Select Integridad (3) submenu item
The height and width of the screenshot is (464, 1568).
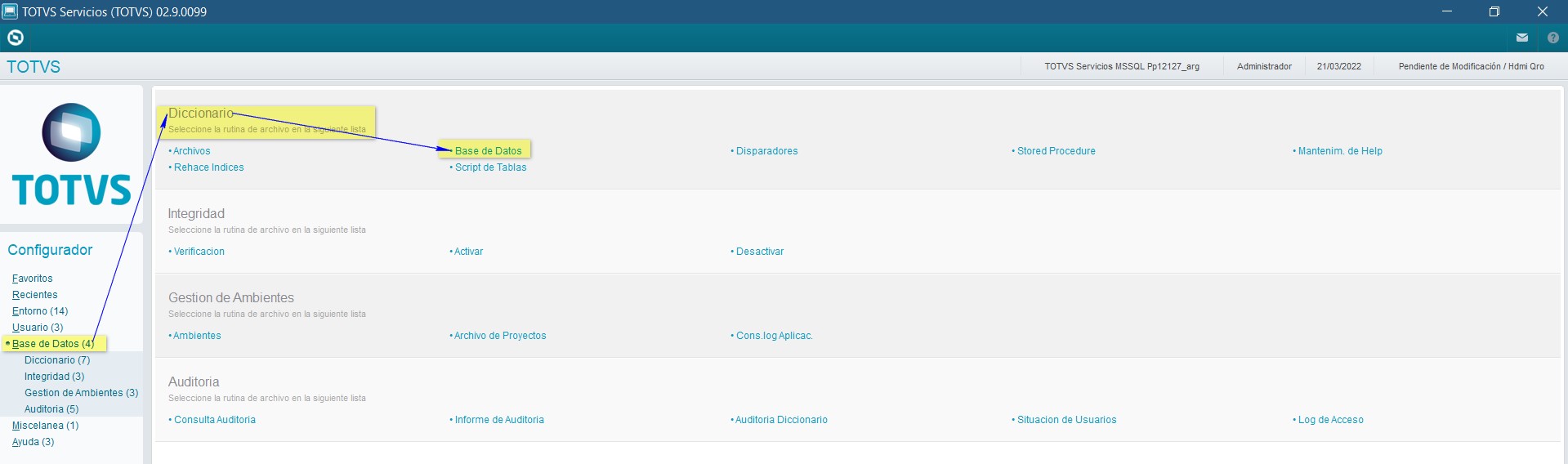(54, 377)
